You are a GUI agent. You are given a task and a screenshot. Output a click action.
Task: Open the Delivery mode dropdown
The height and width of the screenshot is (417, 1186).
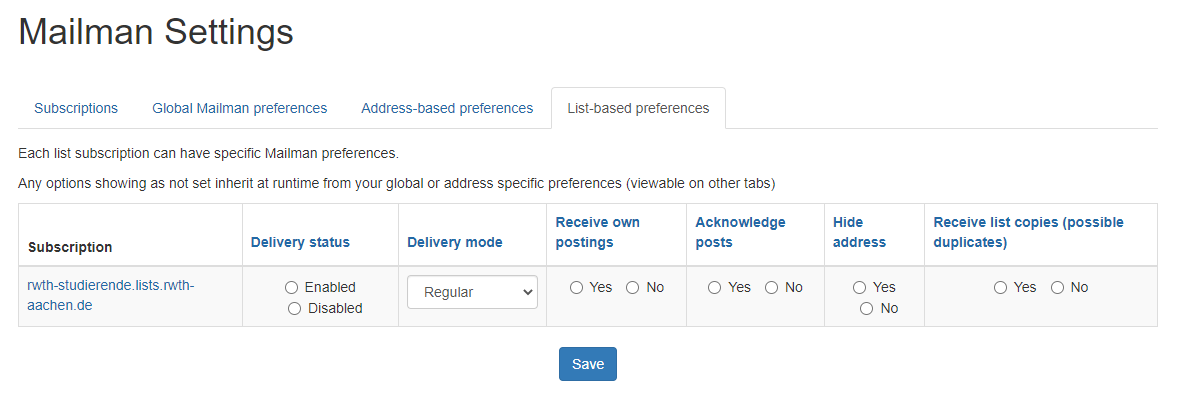472,292
